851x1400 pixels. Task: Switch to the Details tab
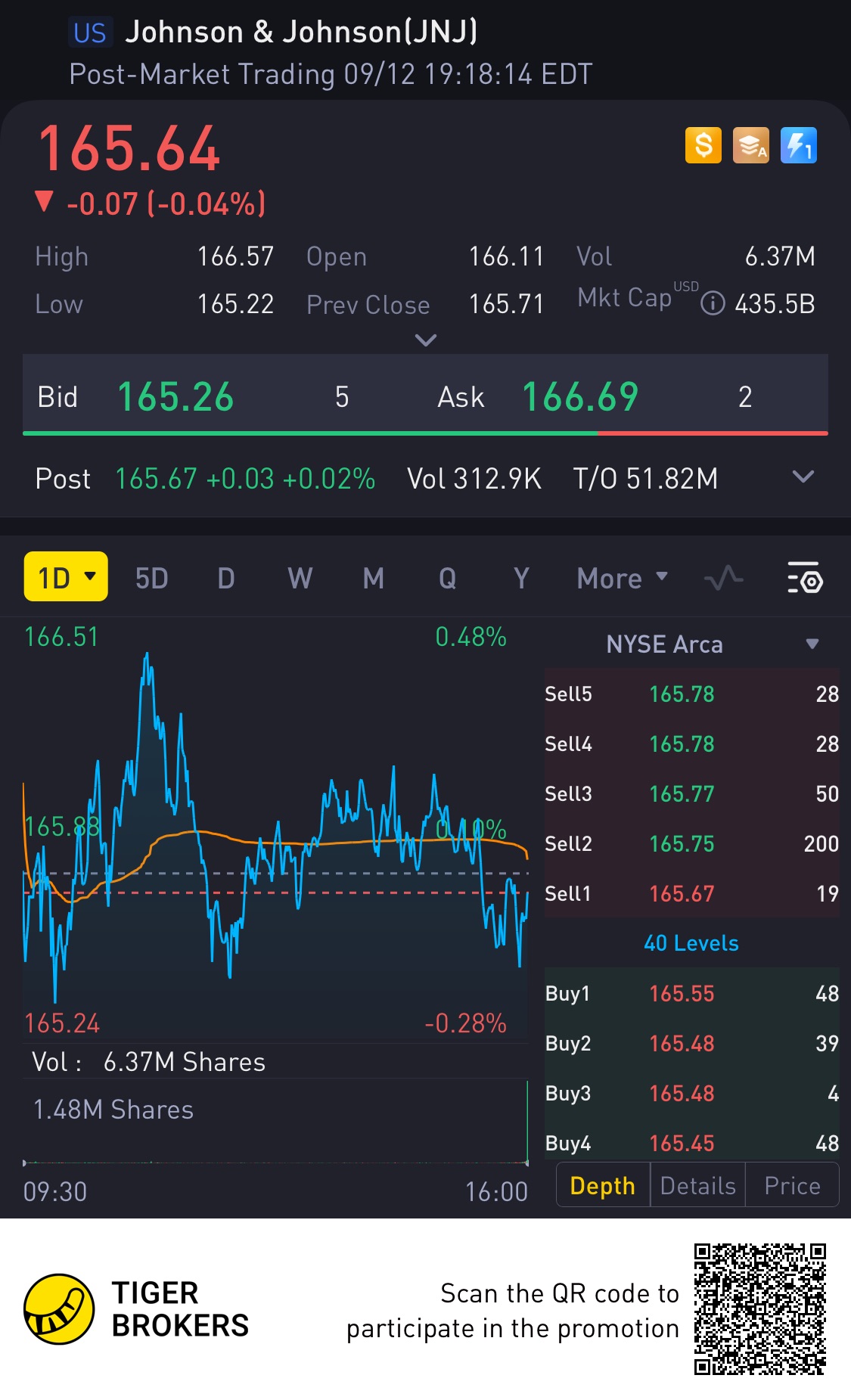click(697, 1186)
